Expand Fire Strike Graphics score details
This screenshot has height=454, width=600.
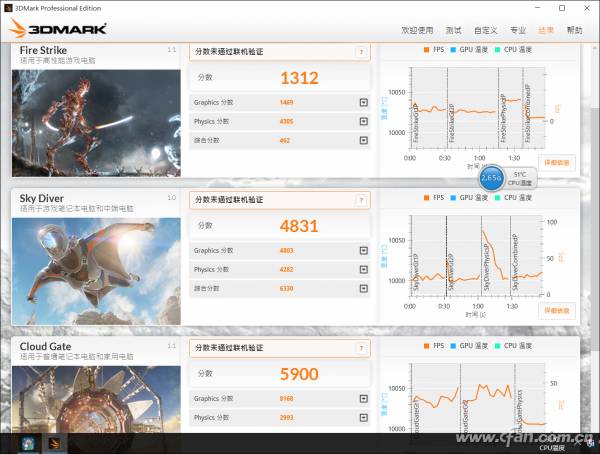pos(364,102)
